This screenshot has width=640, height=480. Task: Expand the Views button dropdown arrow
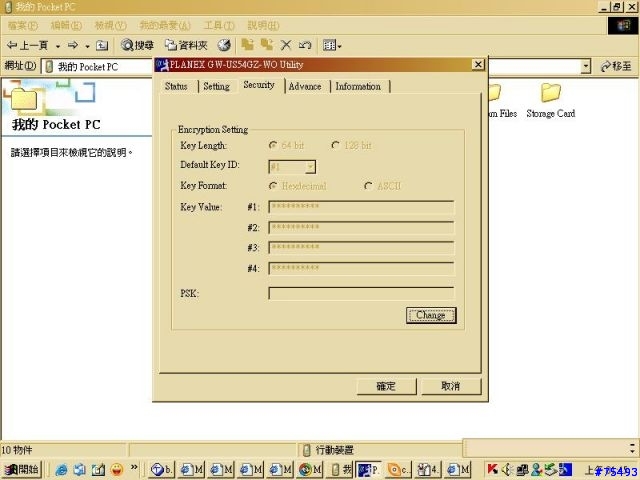coord(339,46)
